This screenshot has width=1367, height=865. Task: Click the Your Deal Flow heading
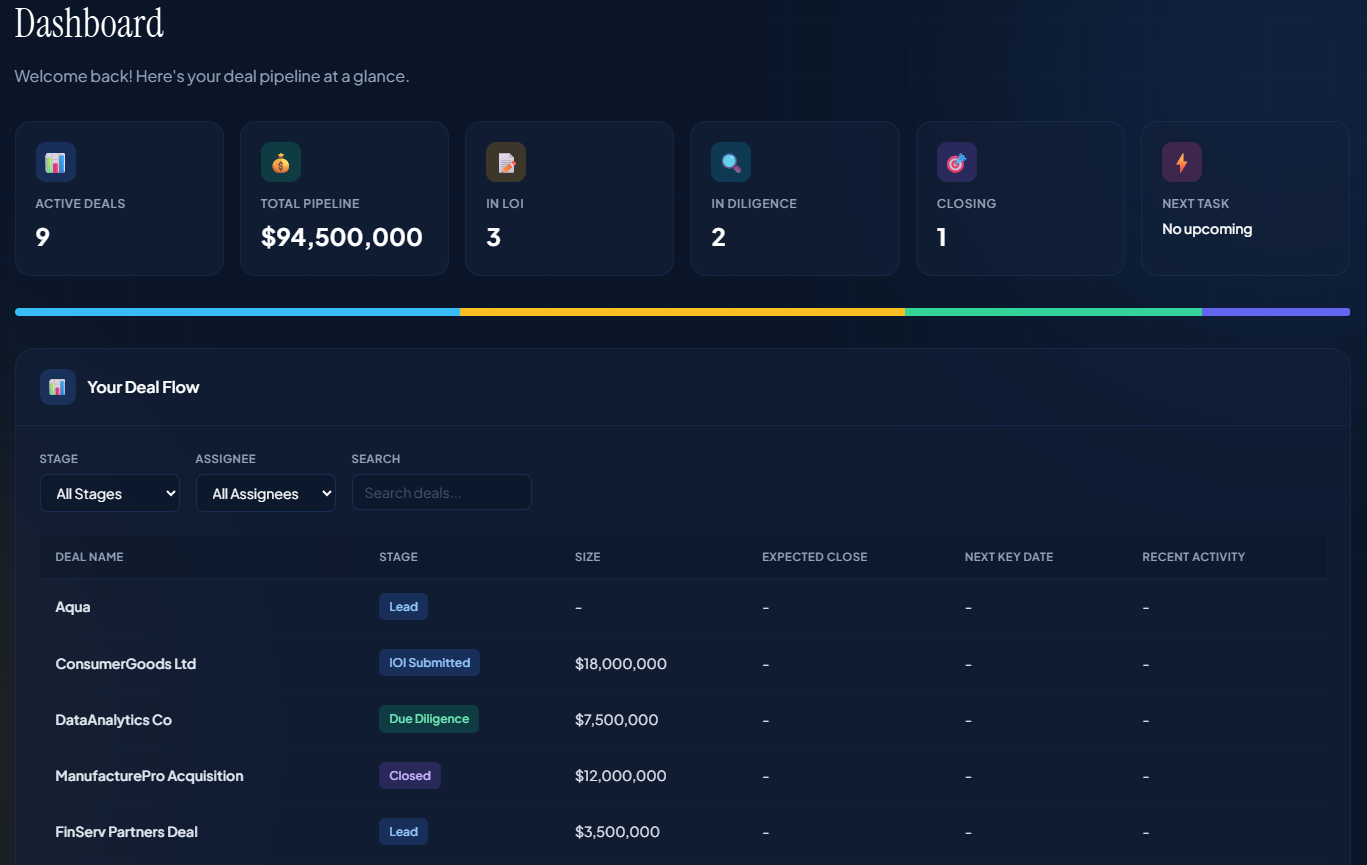(x=143, y=387)
